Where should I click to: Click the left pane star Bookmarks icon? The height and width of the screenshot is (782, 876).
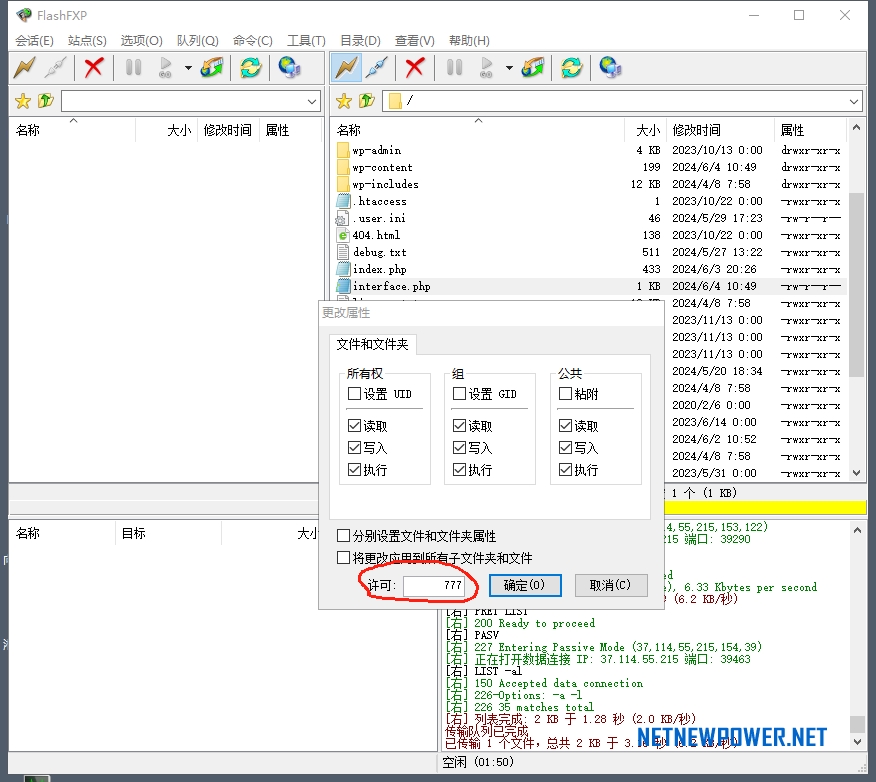pyautogui.click(x=23, y=101)
